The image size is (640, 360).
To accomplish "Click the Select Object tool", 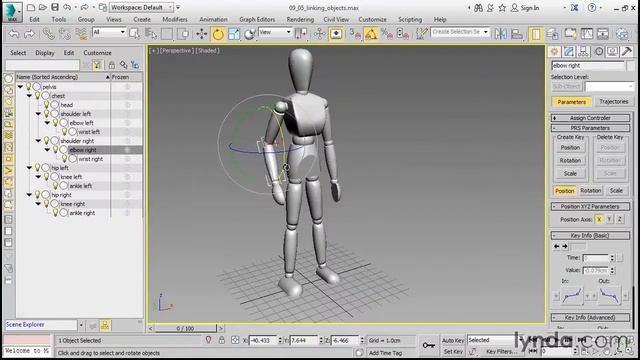I will [x=134, y=34].
